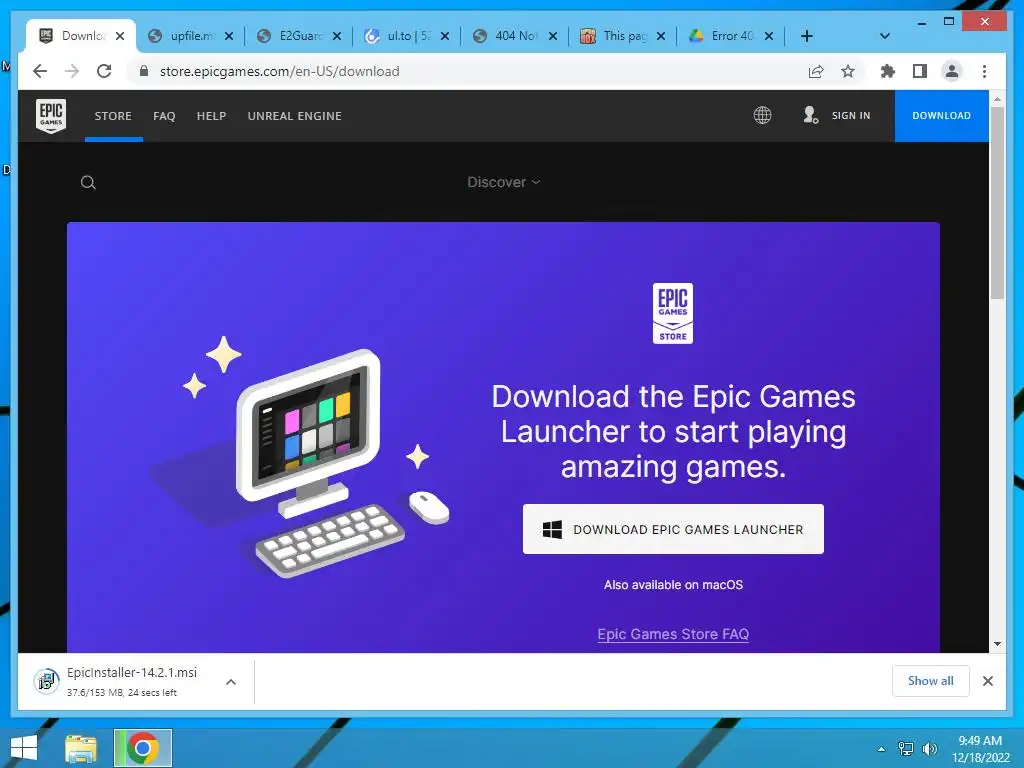Click the Epic Games logo in header
This screenshot has width=1024, height=768.
coord(51,116)
